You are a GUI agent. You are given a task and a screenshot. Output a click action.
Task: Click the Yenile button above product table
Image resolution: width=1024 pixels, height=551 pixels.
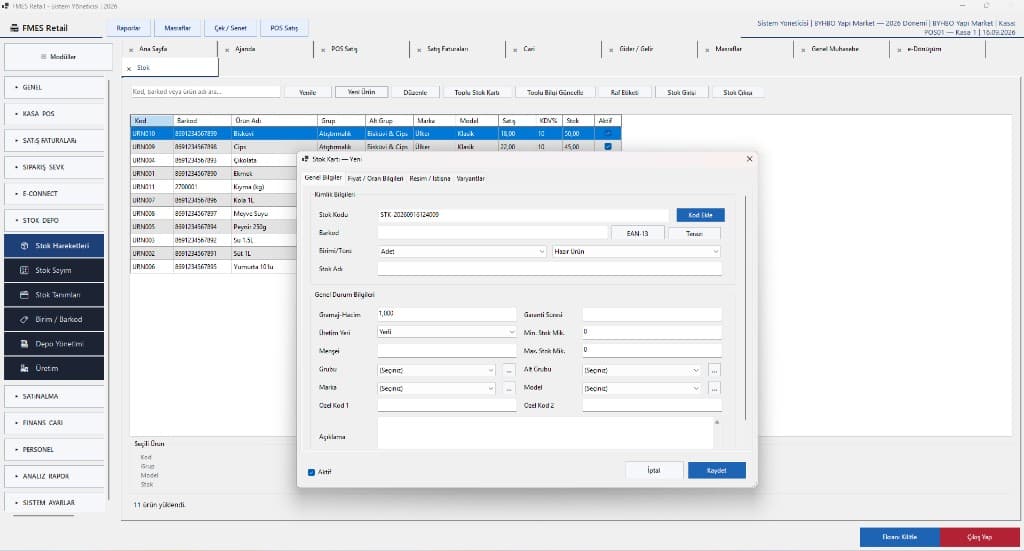(x=308, y=93)
